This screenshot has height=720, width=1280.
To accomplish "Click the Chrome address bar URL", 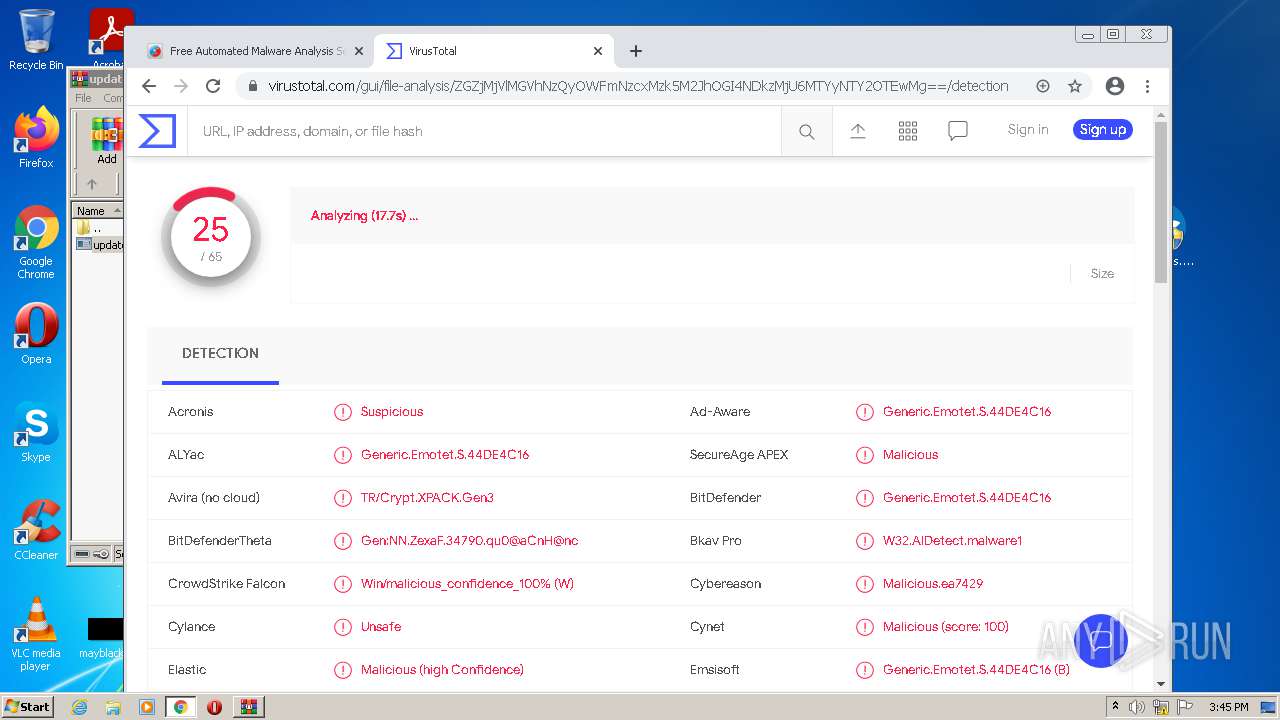I will click(x=638, y=86).
